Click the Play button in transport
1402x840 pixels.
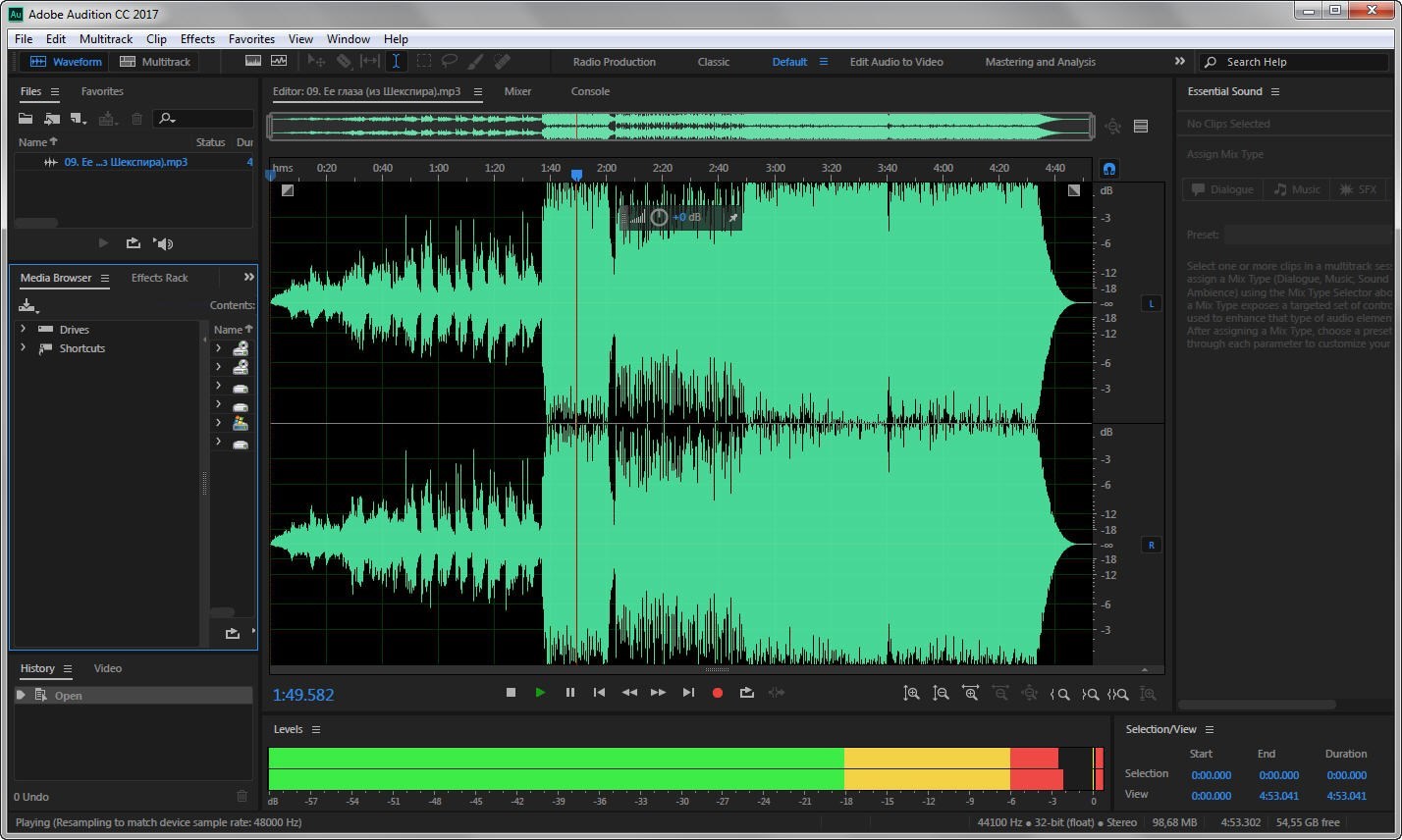coord(540,693)
